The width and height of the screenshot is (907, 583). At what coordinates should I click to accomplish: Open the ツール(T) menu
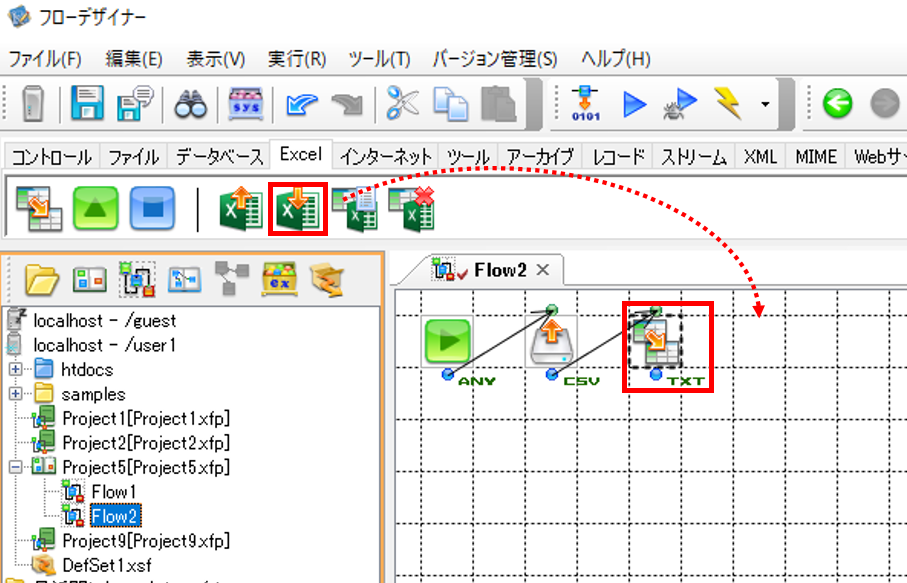(379, 59)
